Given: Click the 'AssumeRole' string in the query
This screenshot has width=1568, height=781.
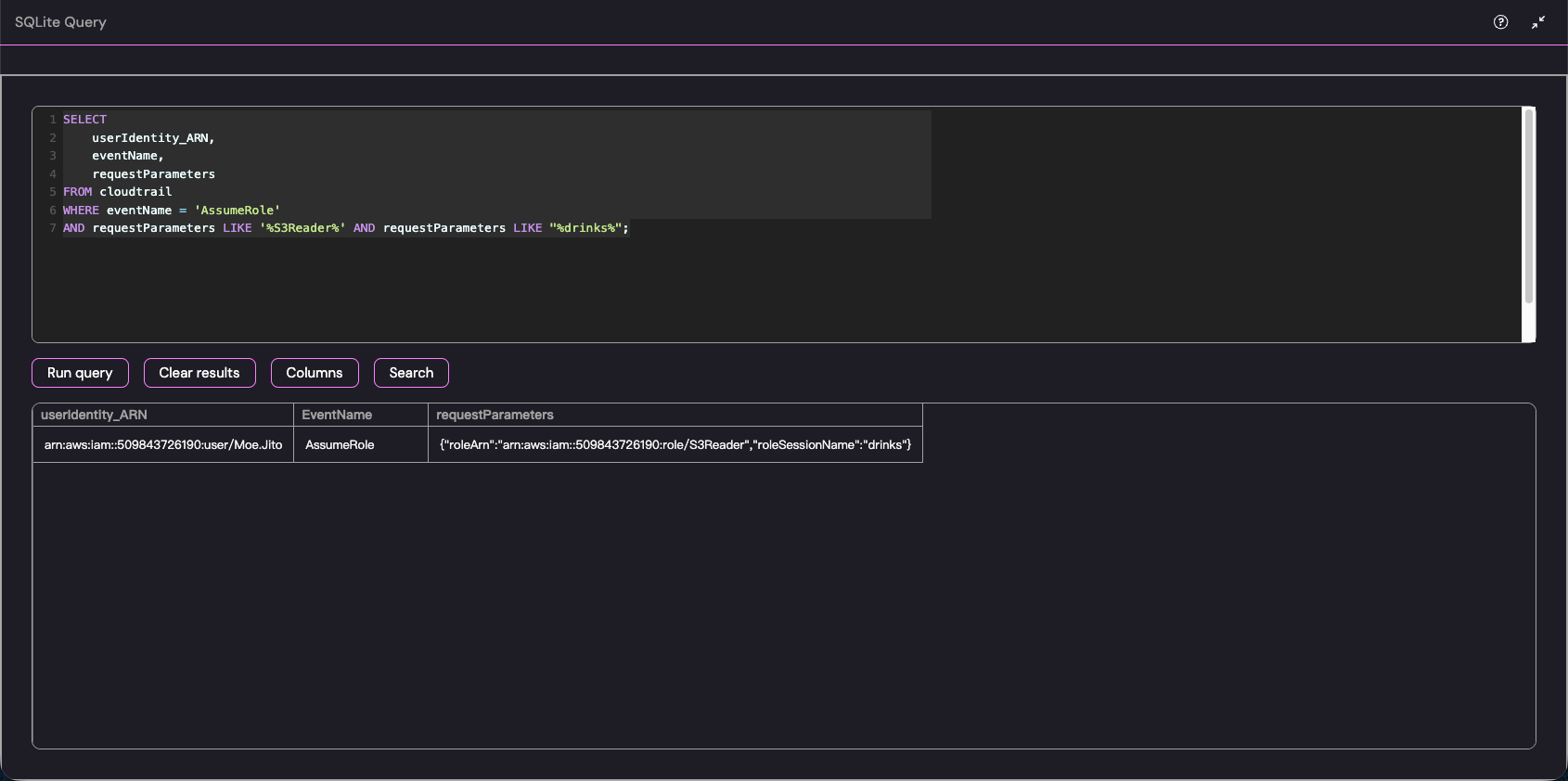Looking at the screenshot, I should click(x=238, y=211).
